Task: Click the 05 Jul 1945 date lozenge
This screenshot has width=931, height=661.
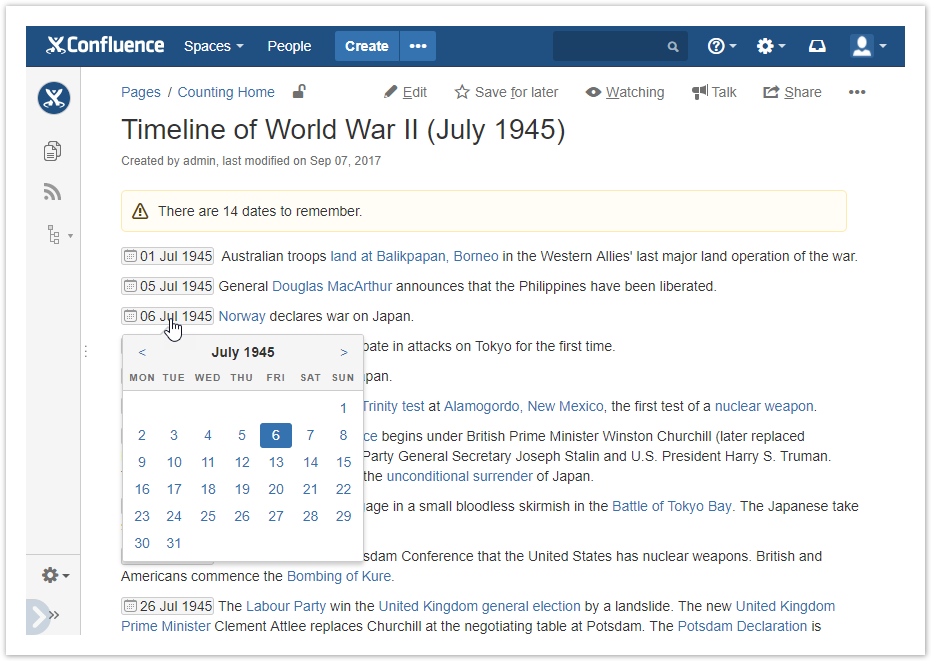Action: [x=167, y=286]
